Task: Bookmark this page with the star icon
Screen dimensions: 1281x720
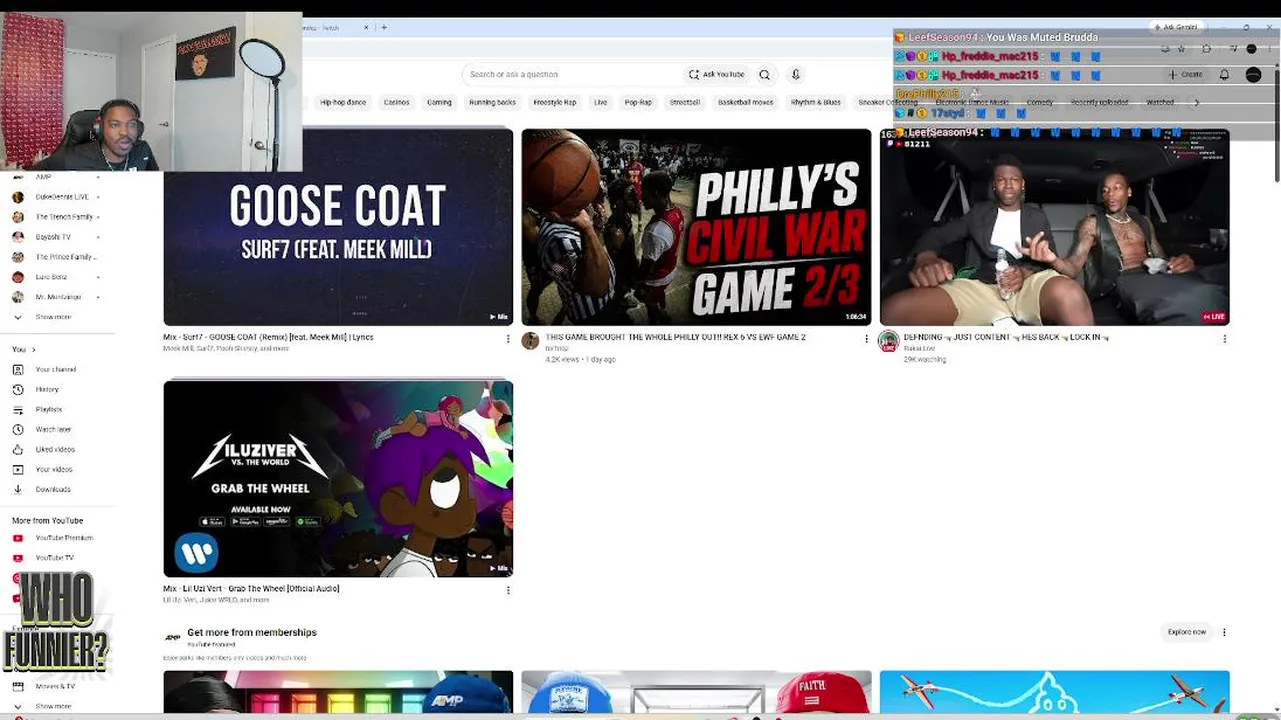Action: click(x=1181, y=48)
